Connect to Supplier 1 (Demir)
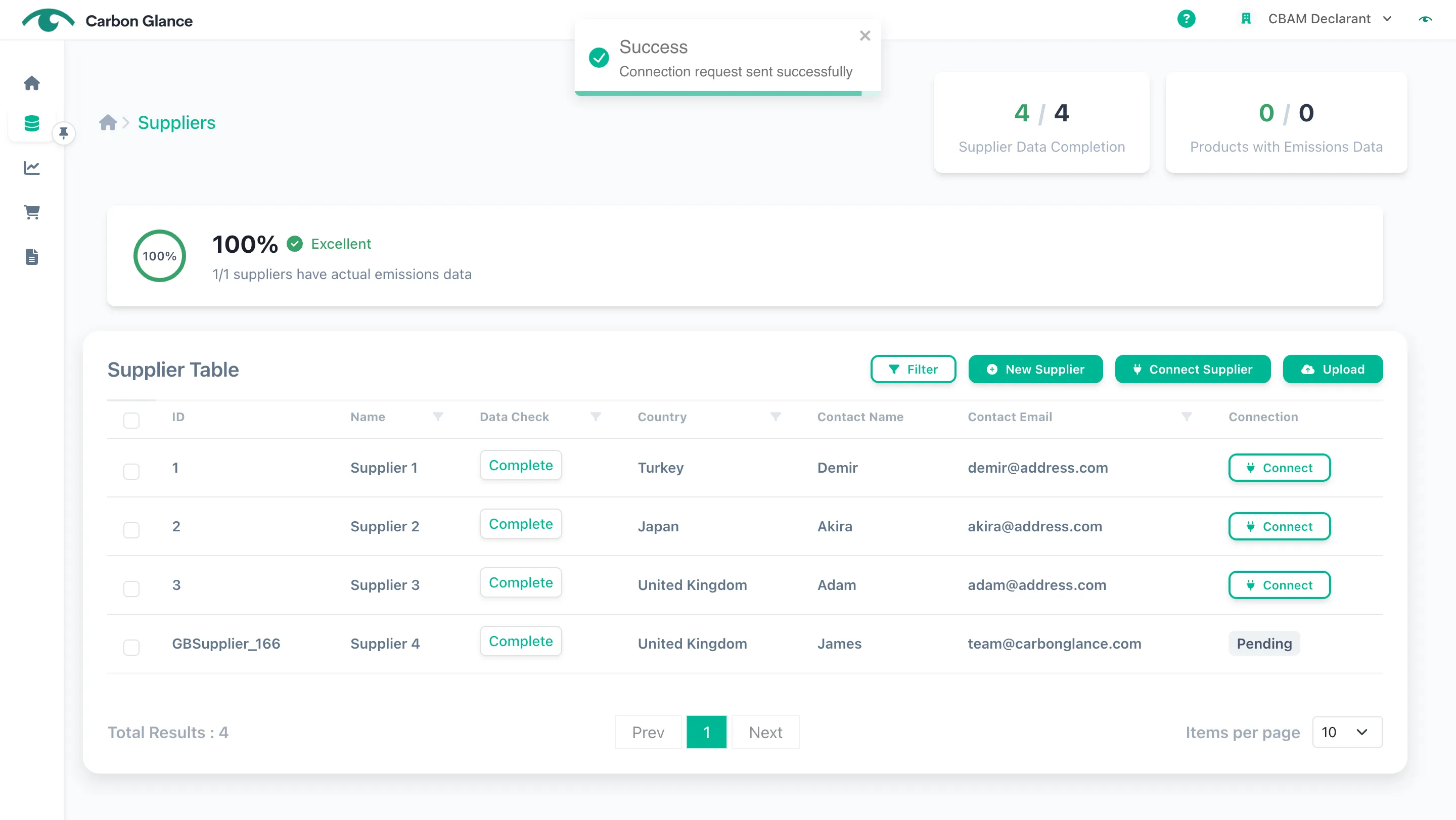The width and height of the screenshot is (1456, 820). [1279, 467]
